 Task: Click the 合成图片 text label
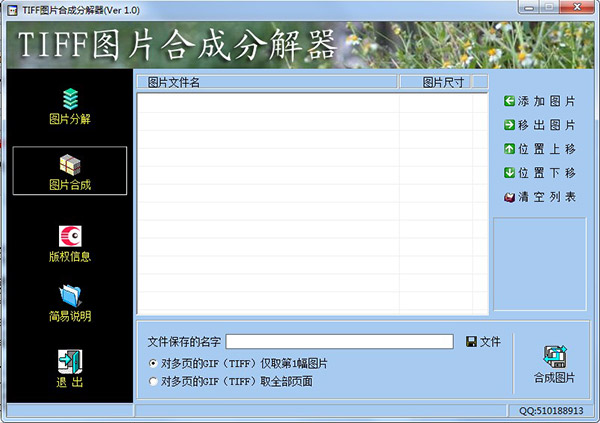pos(554,377)
